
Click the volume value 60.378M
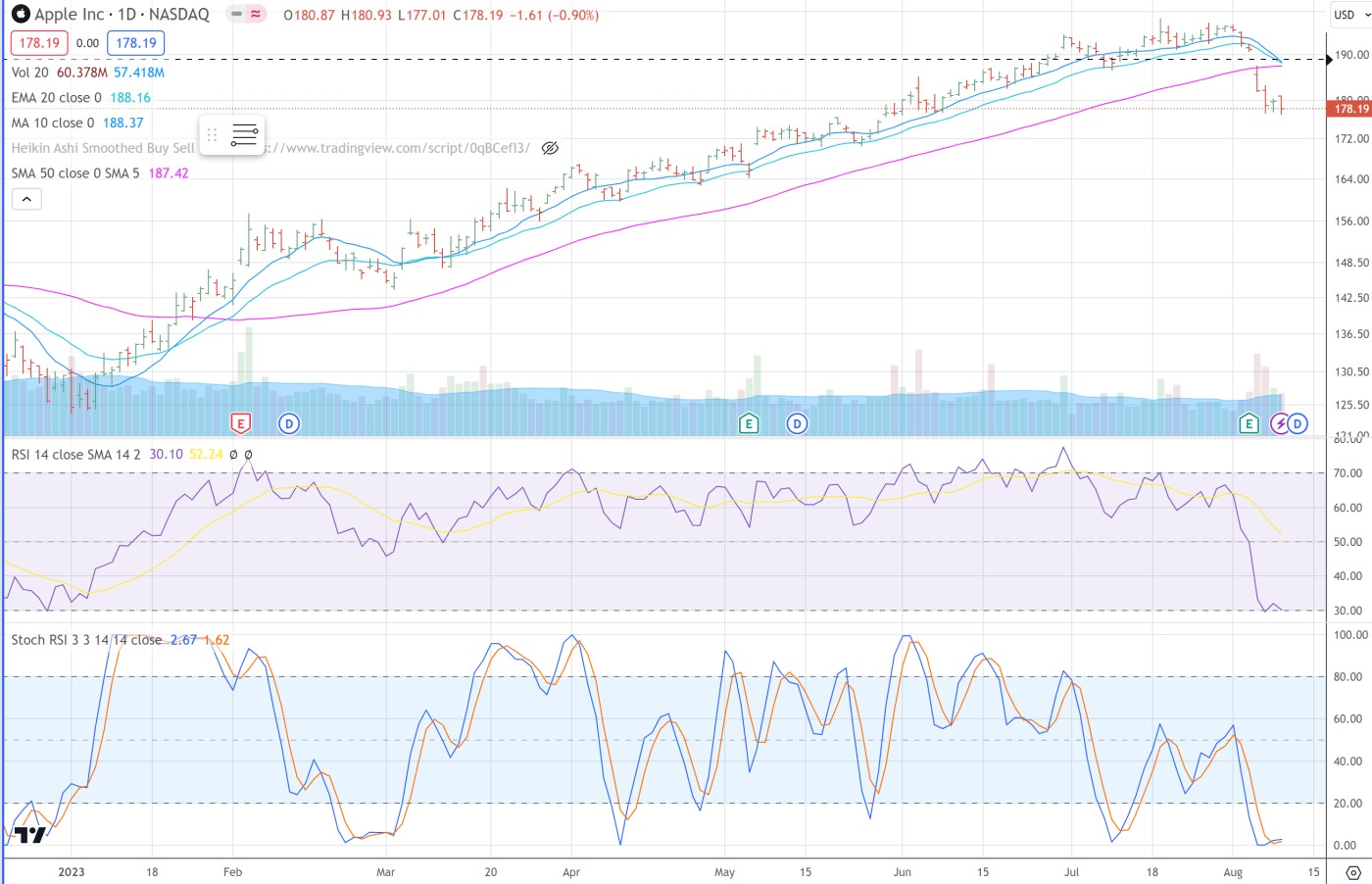pyautogui.click(x=82, y=73)
